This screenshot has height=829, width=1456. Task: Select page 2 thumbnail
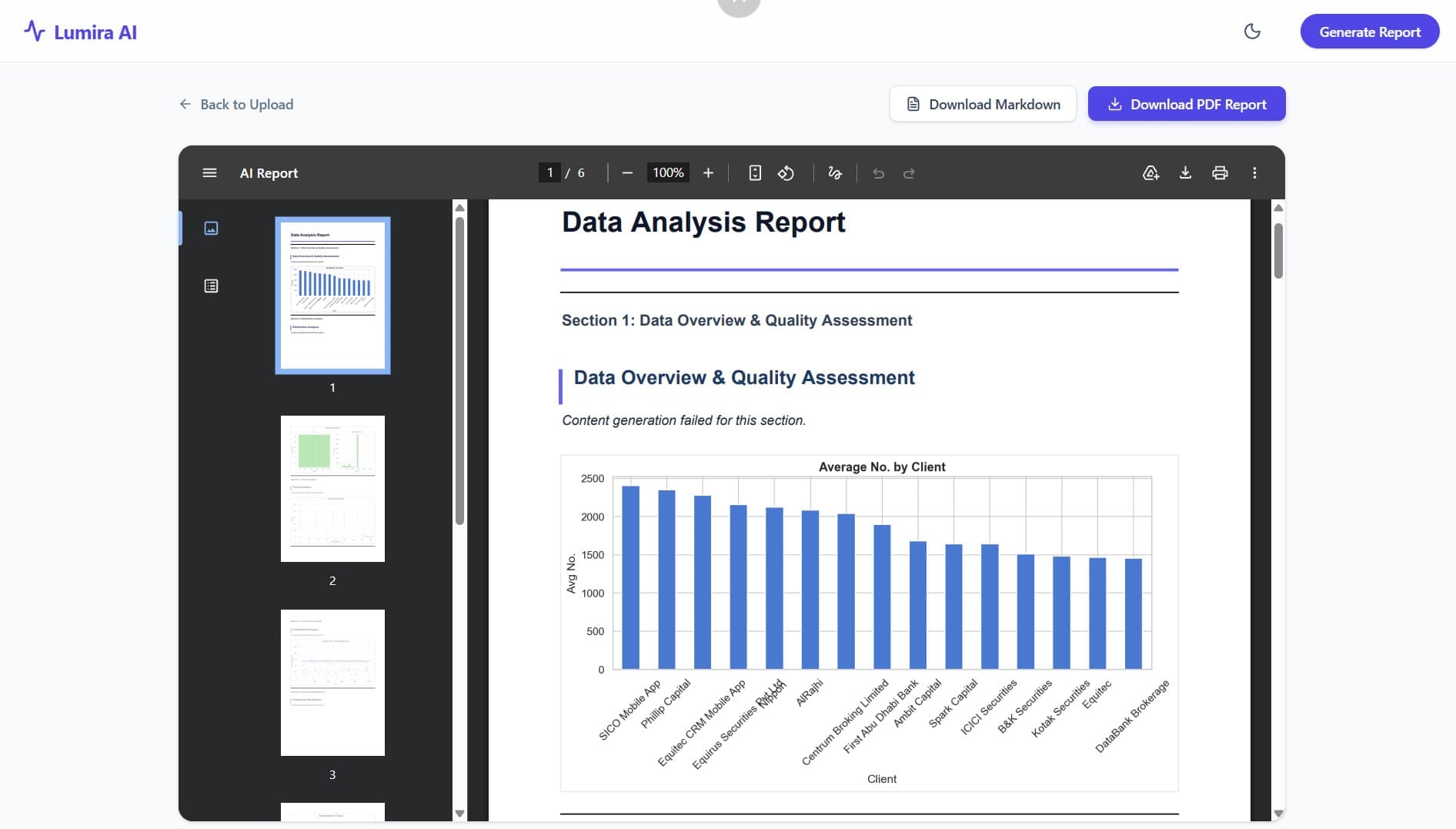[332, 489]
